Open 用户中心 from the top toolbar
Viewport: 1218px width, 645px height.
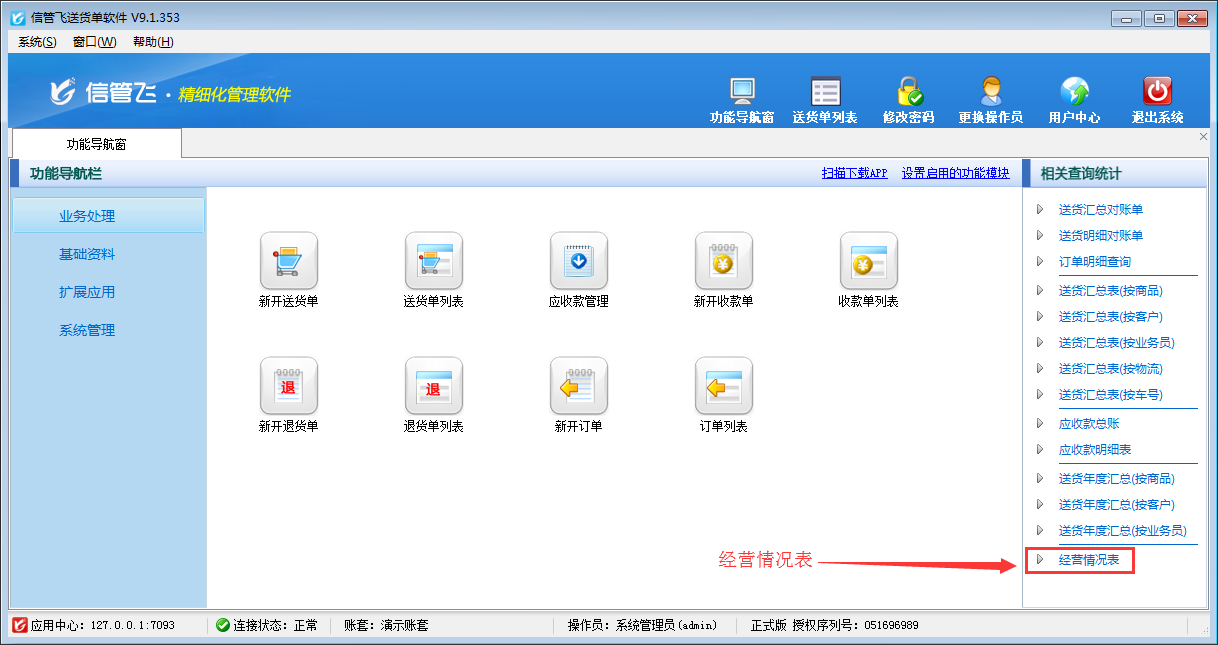1074,100
